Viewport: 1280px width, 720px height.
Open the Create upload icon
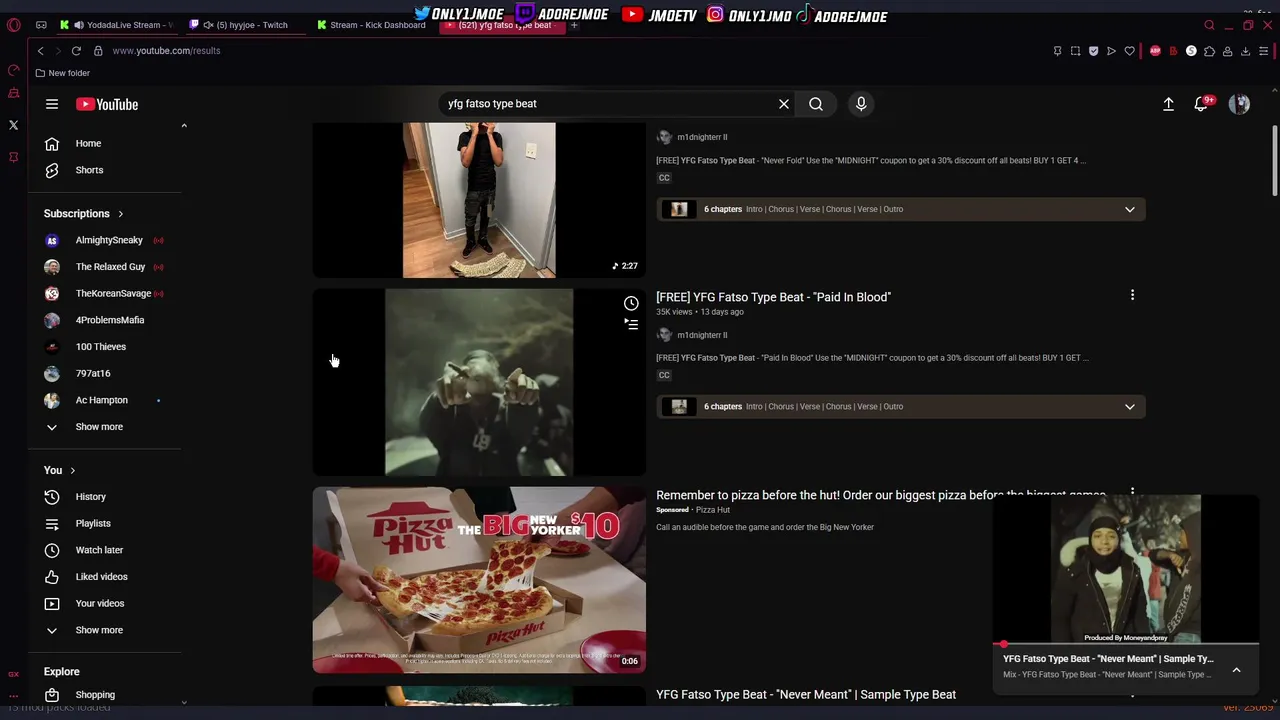coord(1168,104)
